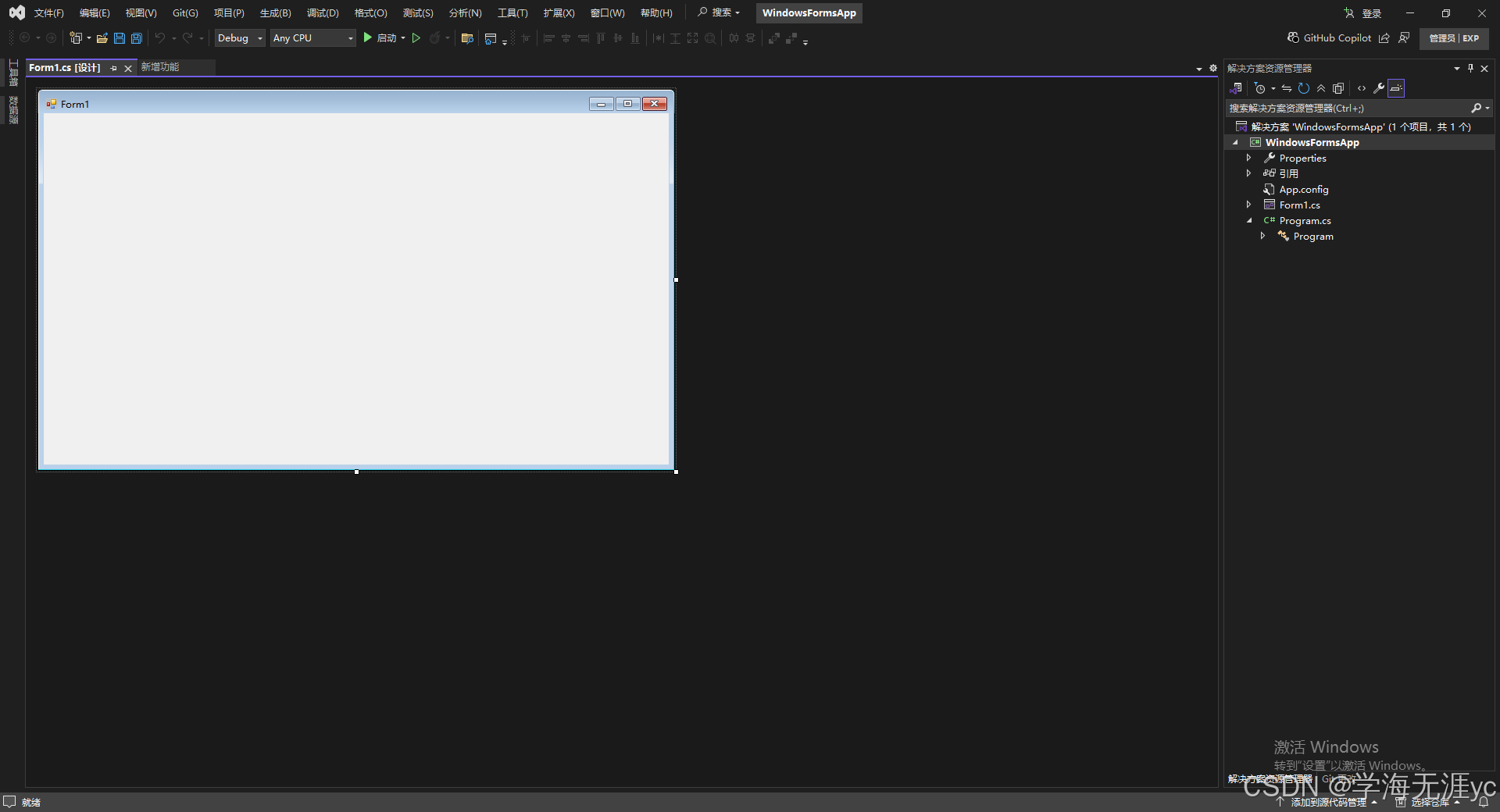Click Start Without Debugging outline play icon
The width and height of the screenshot is (1500, 812).
coord(416,37)
